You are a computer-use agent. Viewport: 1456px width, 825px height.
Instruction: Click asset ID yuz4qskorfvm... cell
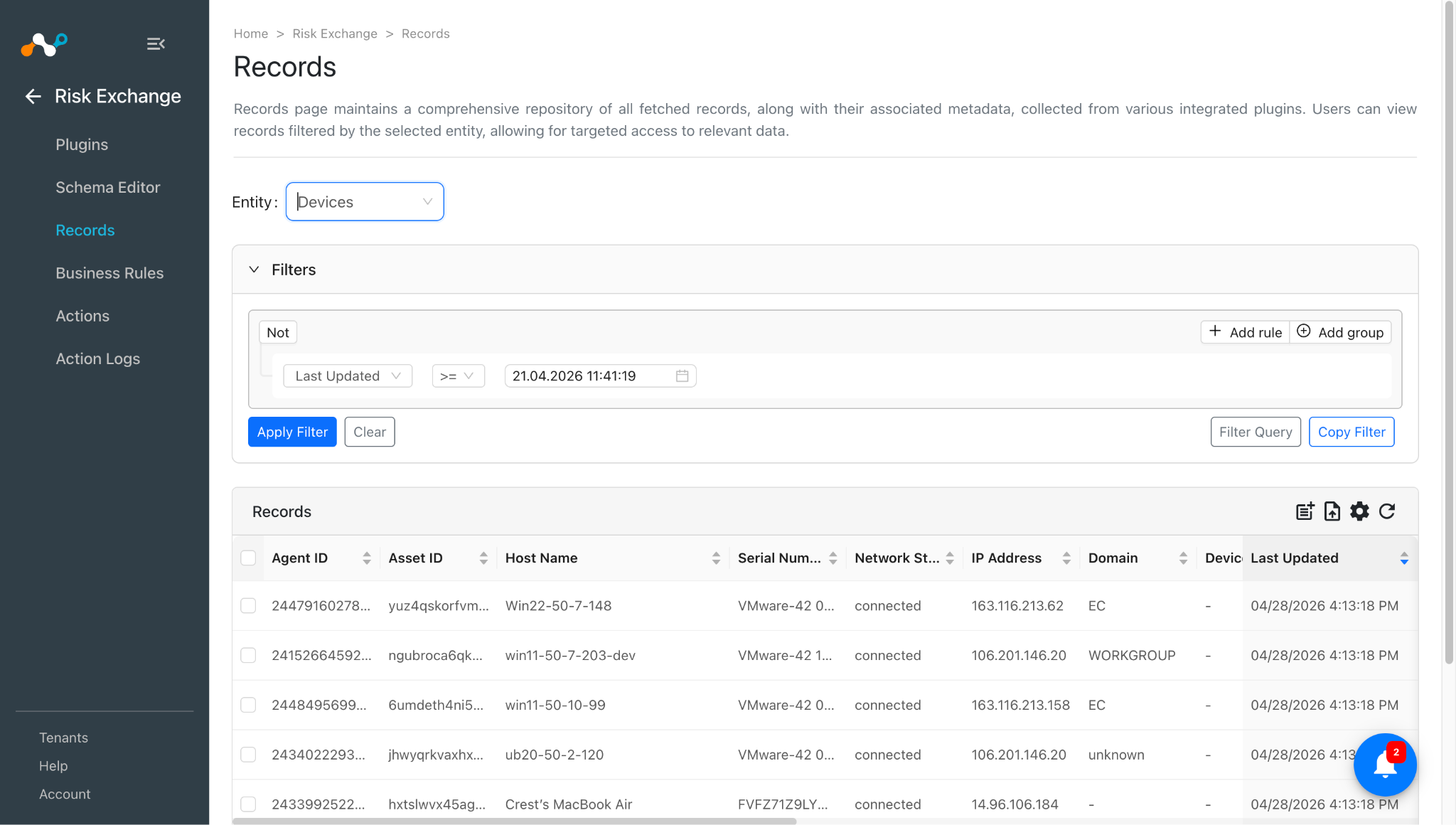click(x=439, y=605)
